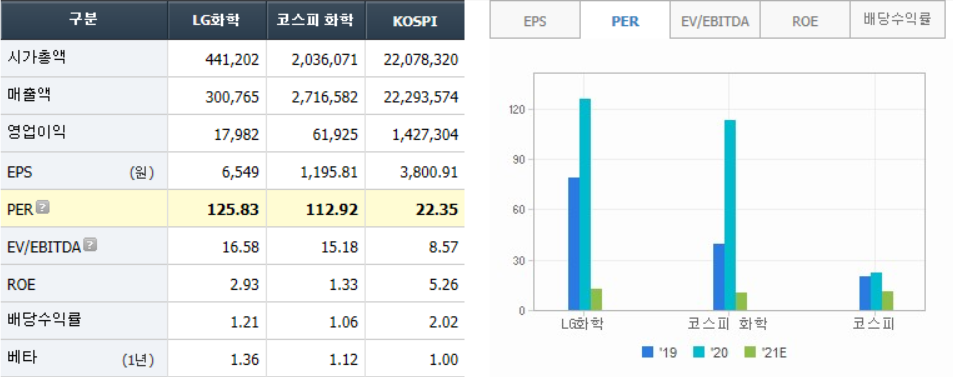Click the bold PER value 125.83

(233, 210)
